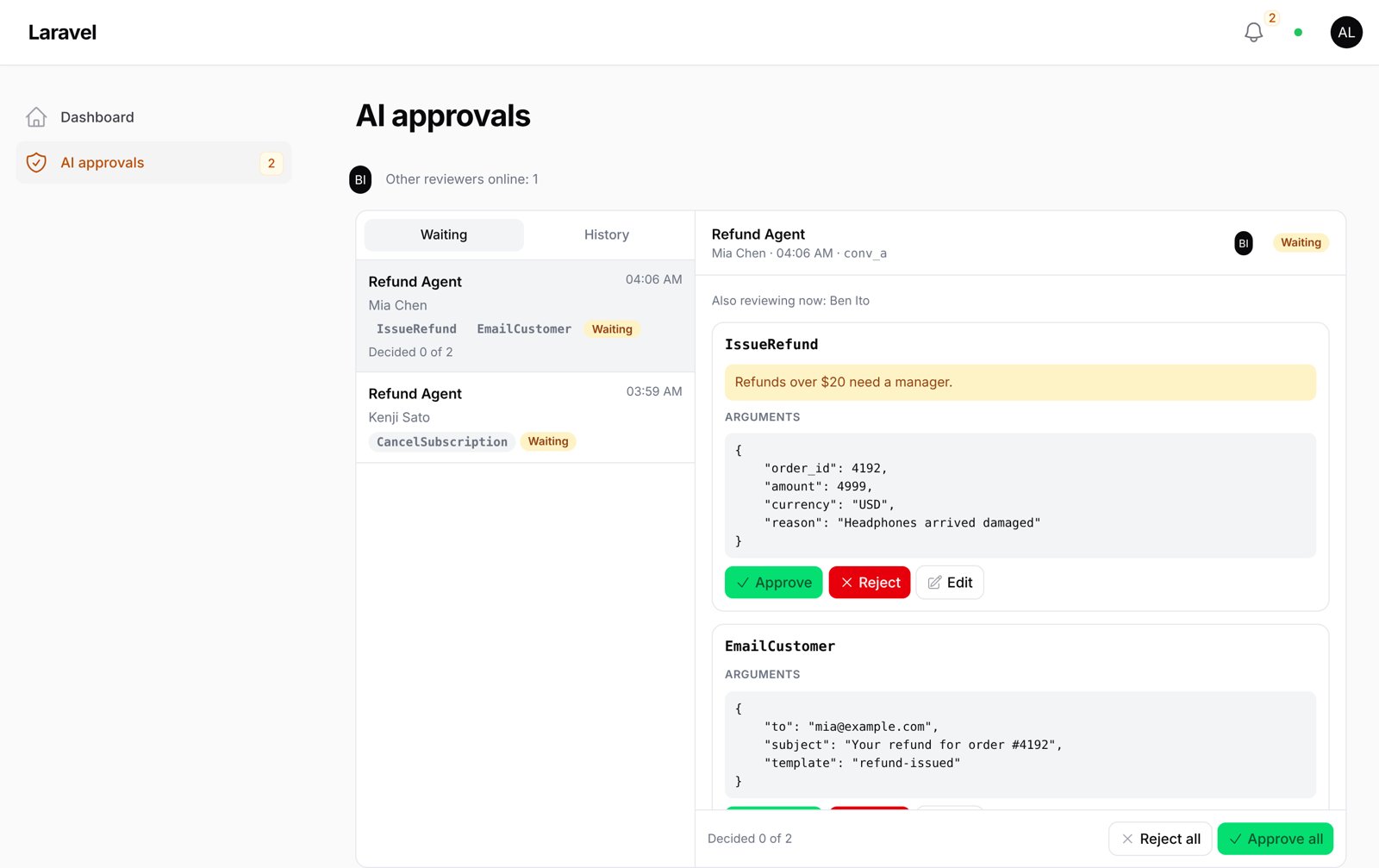Viewport: 1379px width, 868px height.
Task: Switch to the Waiting tab
Action: (444, 234)
